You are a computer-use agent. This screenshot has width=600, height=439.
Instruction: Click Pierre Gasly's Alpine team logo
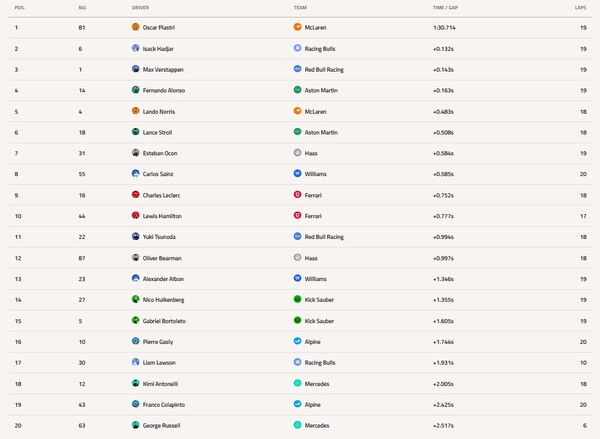point(297,341)
